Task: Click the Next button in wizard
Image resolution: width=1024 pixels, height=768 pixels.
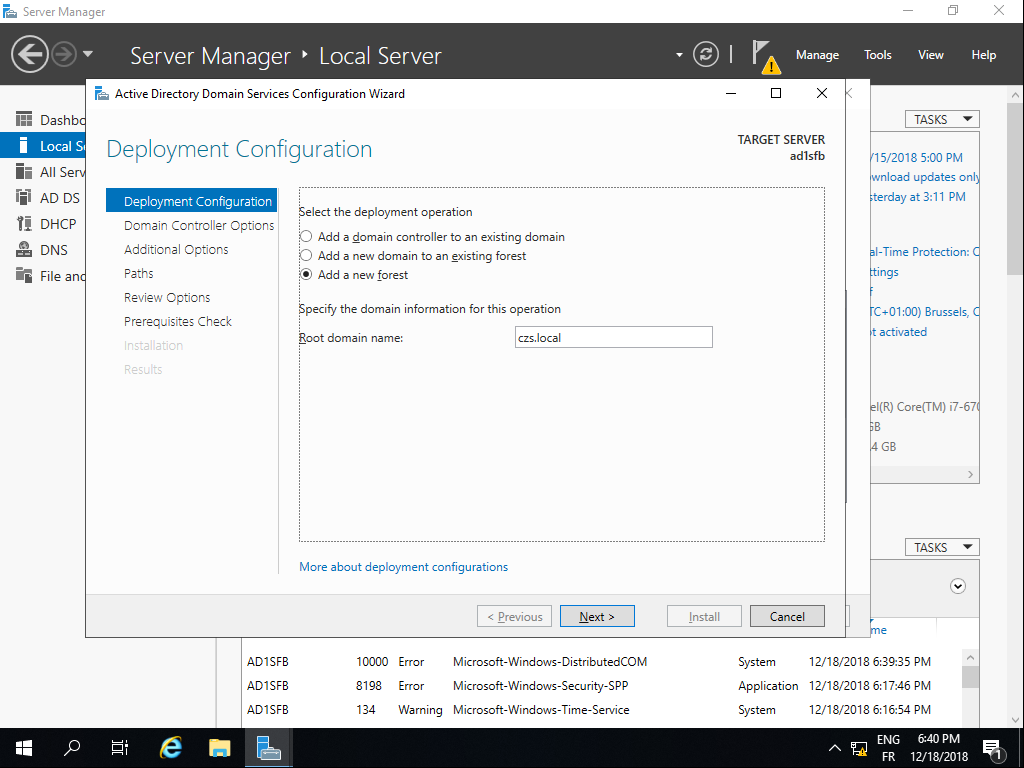Action: 597,617
